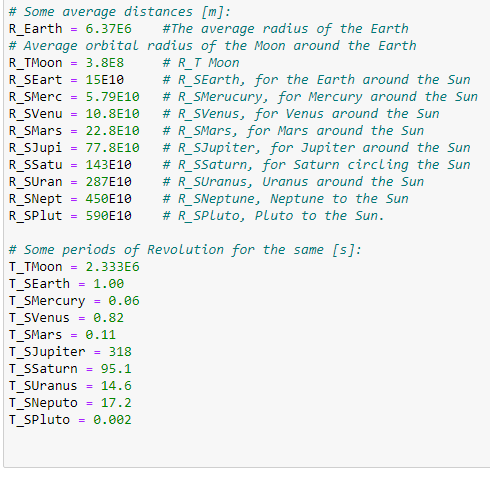
Task: Click the variable T_SMars
Action: pos(35,335)
